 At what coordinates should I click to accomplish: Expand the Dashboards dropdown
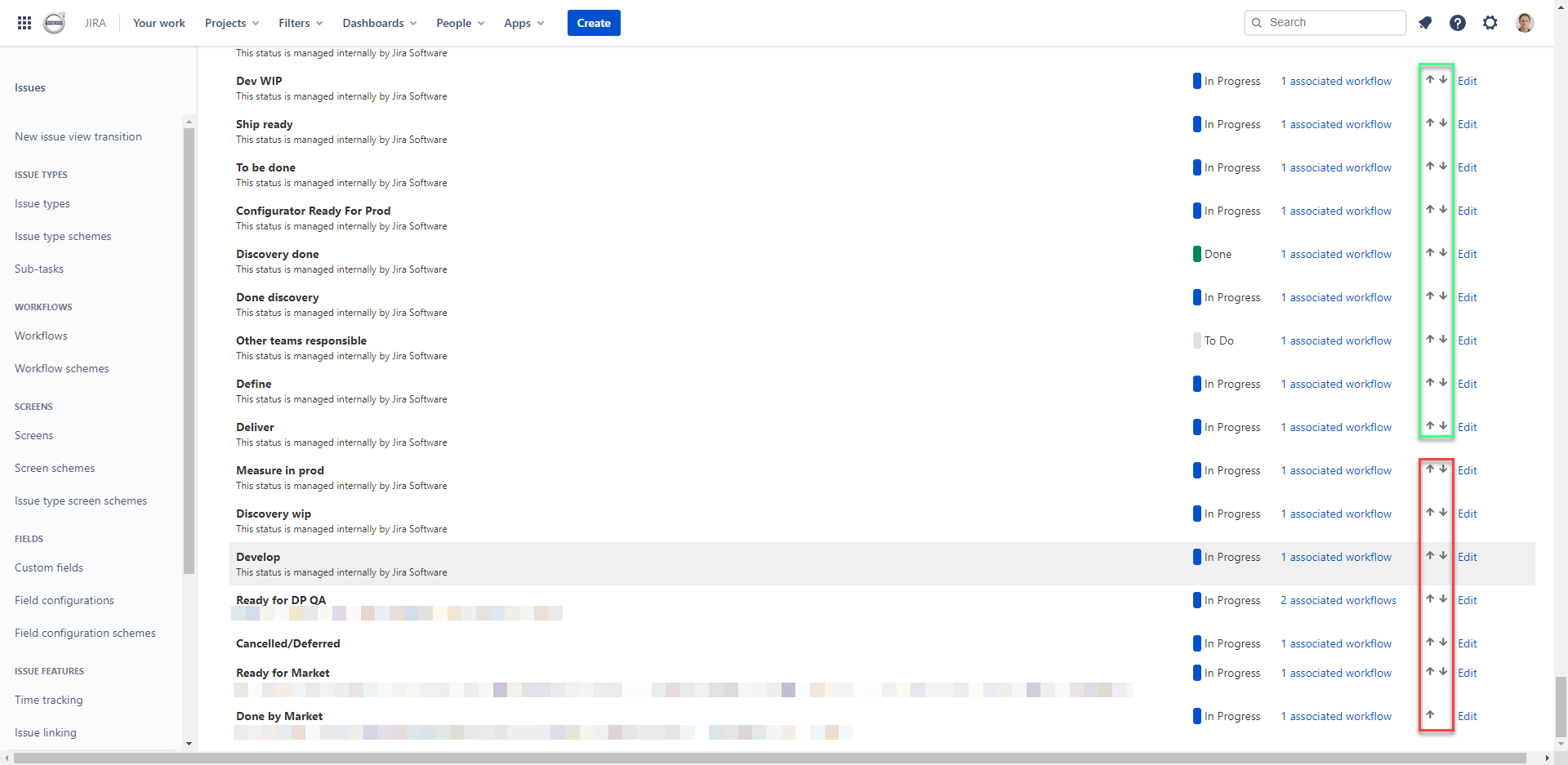point(380,23)
